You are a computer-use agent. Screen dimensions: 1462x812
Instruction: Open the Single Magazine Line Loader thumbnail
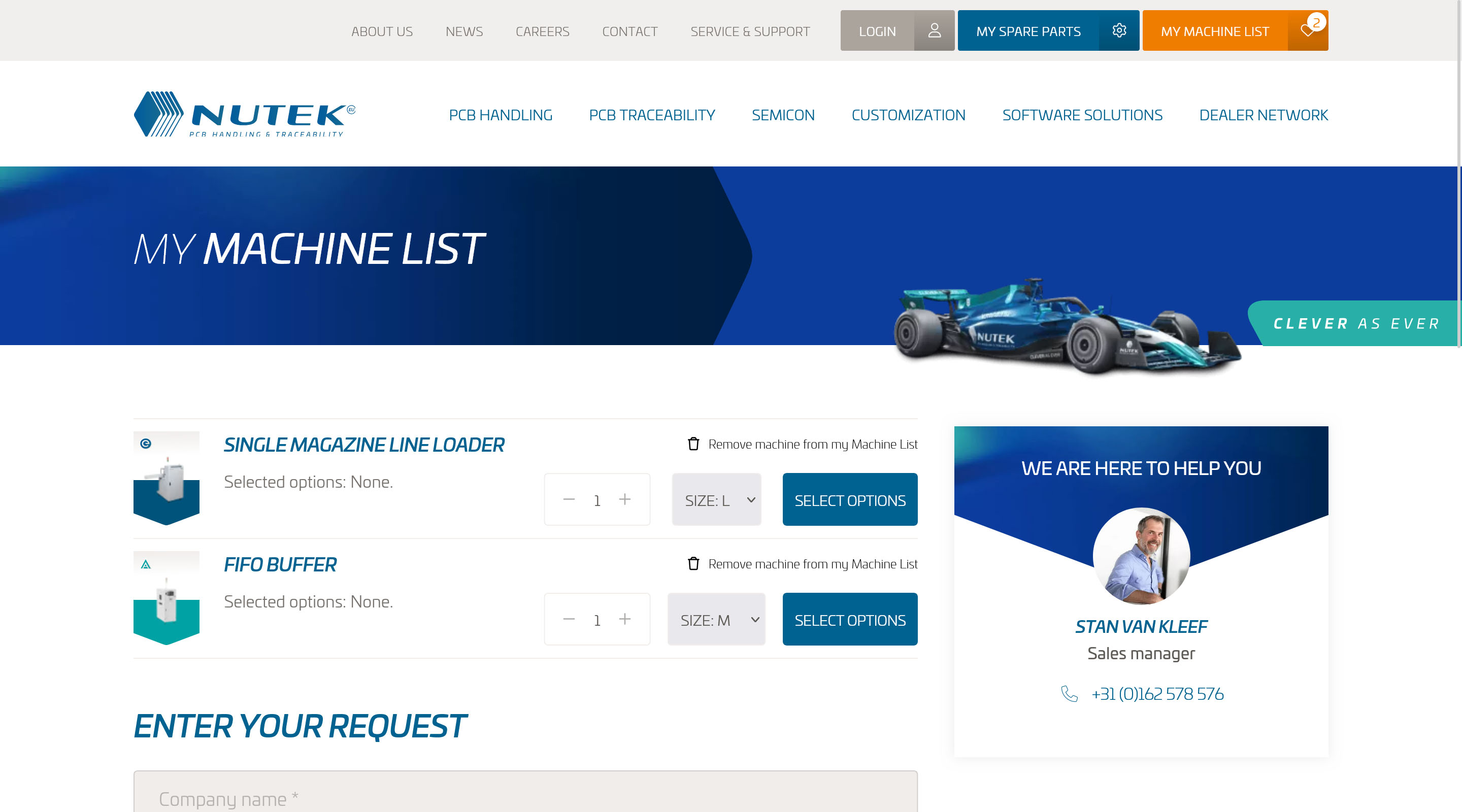(x=167, y=478)
